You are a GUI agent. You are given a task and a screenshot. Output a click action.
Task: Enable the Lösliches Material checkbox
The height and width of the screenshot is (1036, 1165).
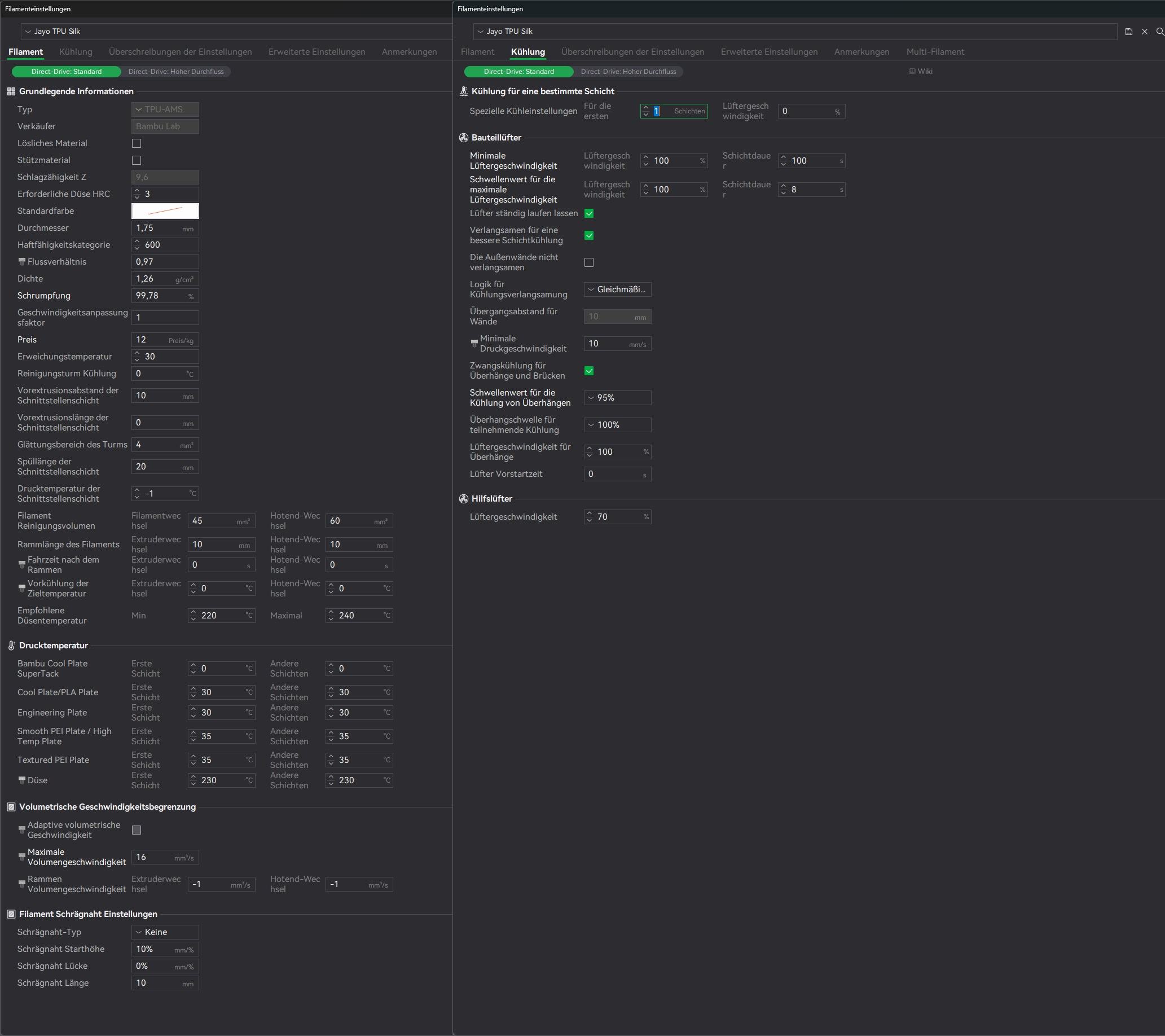[x=136, y=143]
